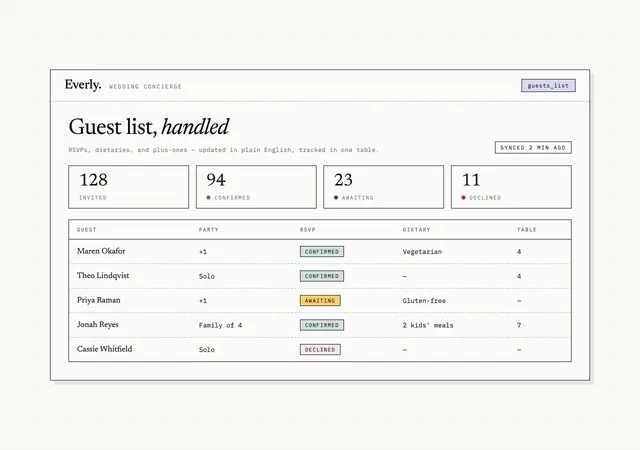The image size is (640, 450).
Task: Select guest Jonah Reyes
Action: pos(98,325)
